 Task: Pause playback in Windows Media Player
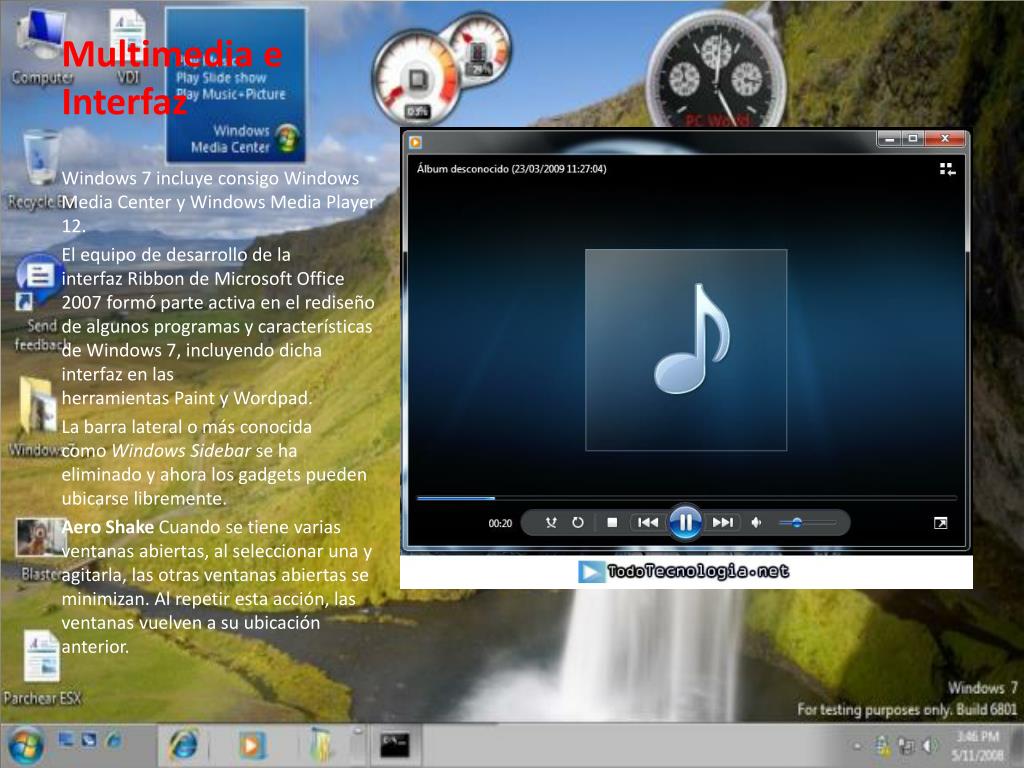[685, 522]
